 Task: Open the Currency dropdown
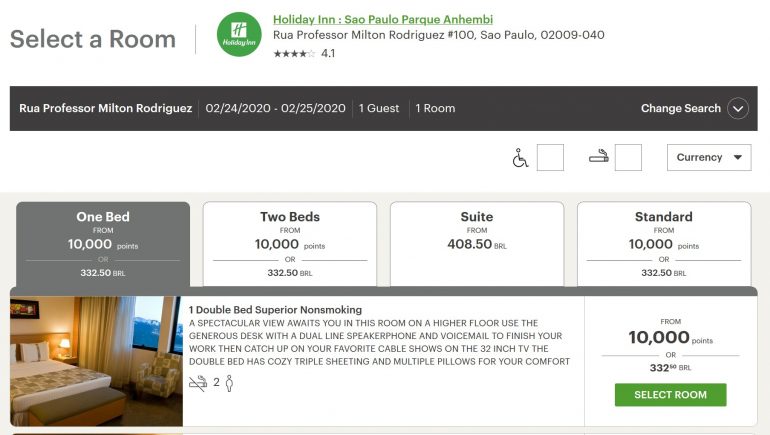pos(708,158)
